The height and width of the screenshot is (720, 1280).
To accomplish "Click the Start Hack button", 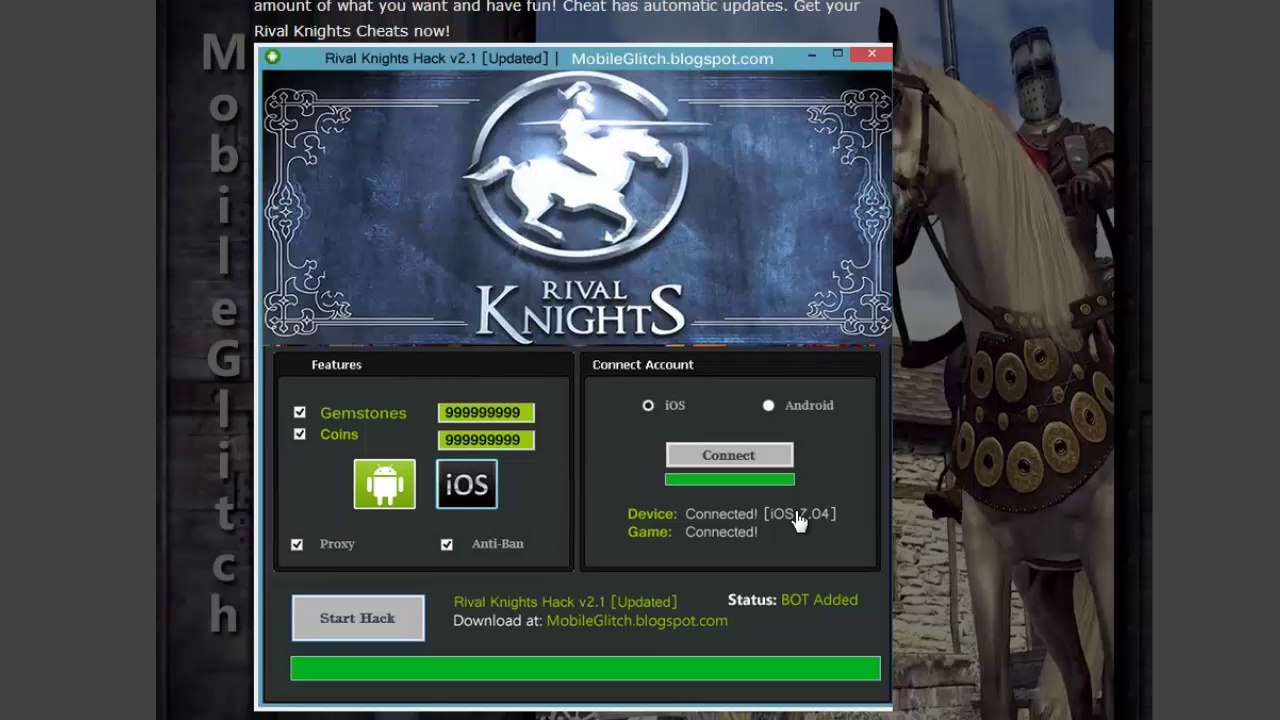I will pyautogui.click(x=358, y=618).
